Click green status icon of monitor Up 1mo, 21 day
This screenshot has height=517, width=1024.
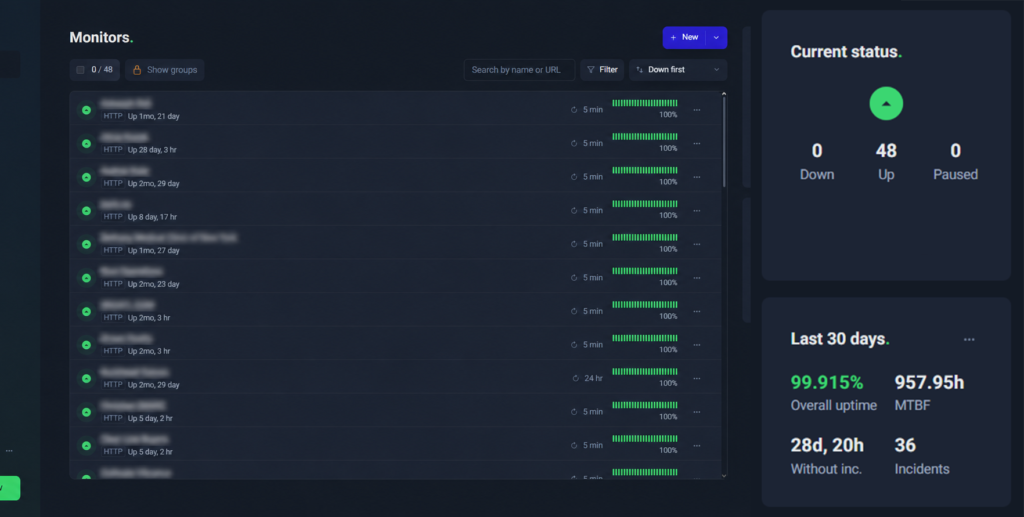tap(86, 110)
